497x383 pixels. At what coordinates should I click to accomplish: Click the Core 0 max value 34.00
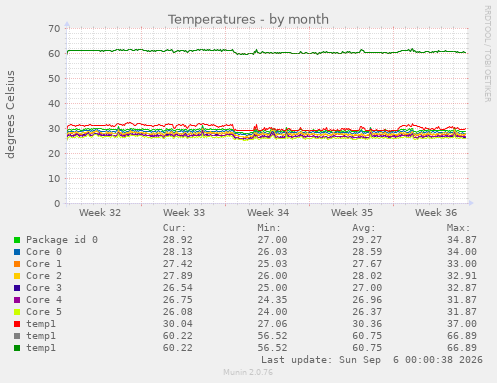462,252
